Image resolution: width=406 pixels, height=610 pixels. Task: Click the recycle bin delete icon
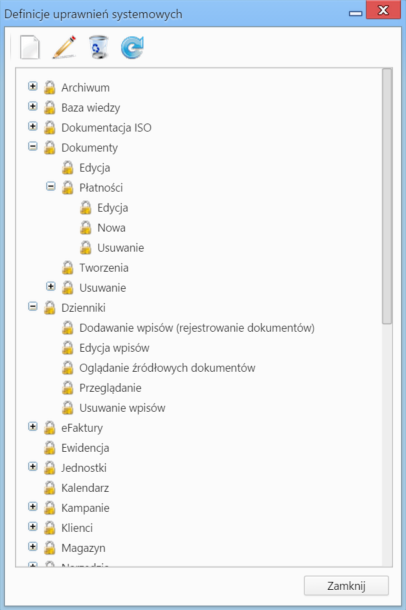(98, 47)
